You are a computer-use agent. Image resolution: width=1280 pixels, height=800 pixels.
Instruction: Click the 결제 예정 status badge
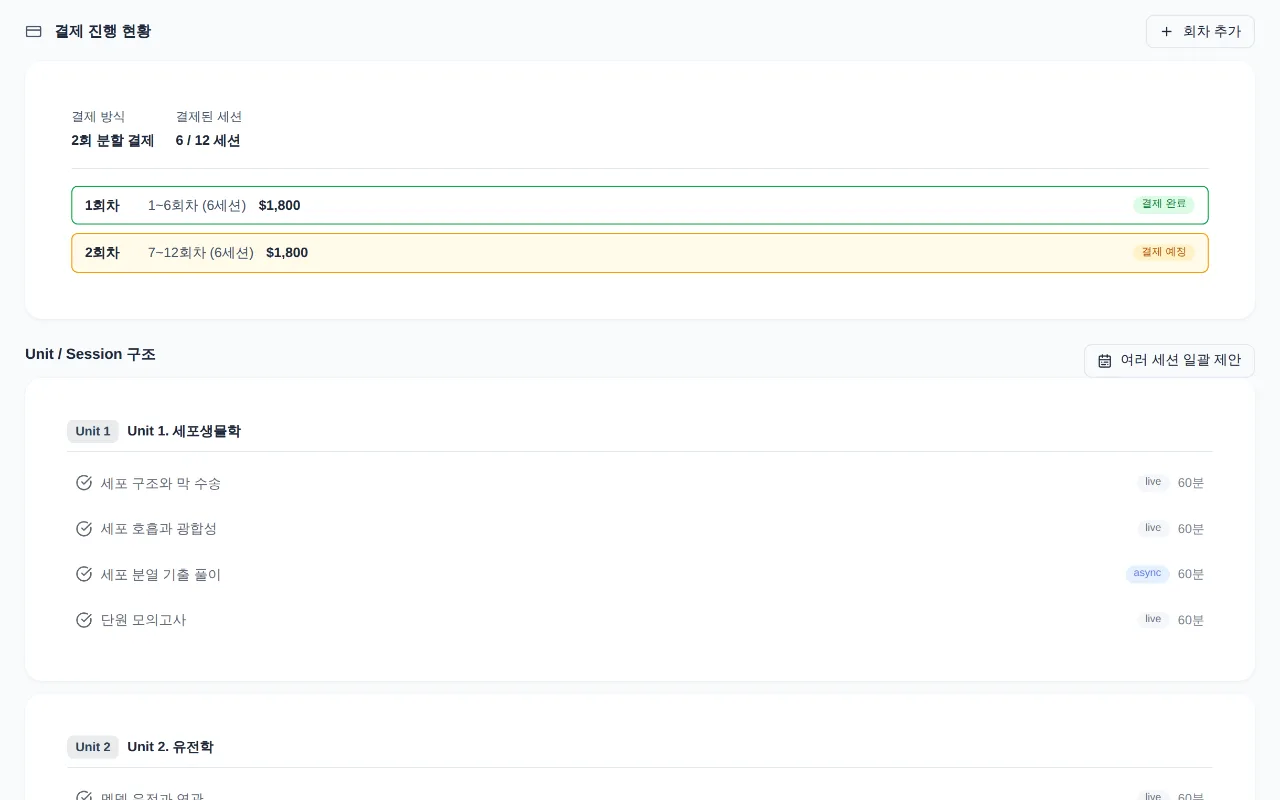[x=1164, y=252]
